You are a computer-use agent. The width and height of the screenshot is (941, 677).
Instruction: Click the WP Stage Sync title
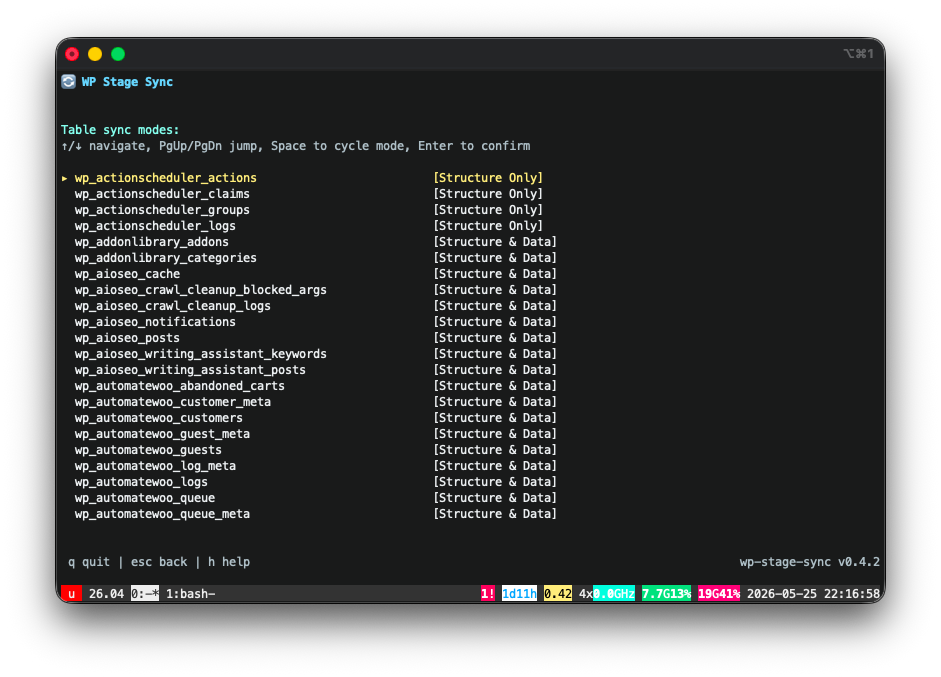pyautogui.click(x=127, y=82)
